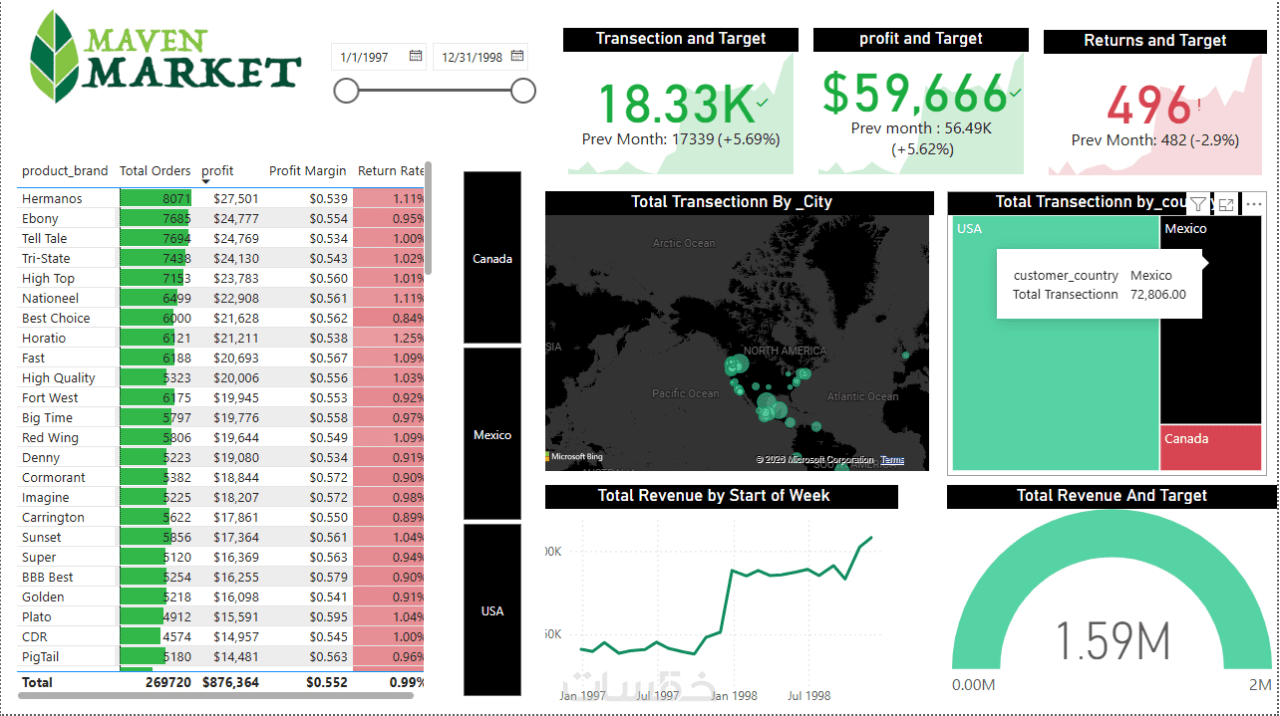Sort the table by the Profit Margin column

[308, 171]
